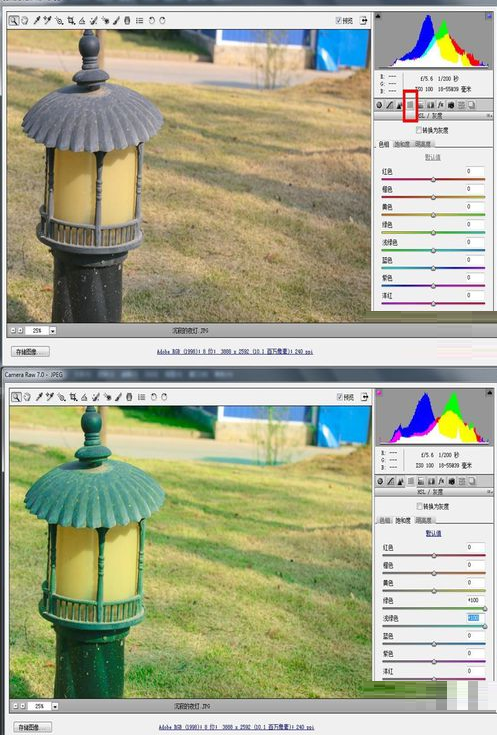The width and height of the screenshot is (497, 735).
Task: Open Tone Curve panel tab in lower window
Action: point(391,481)
